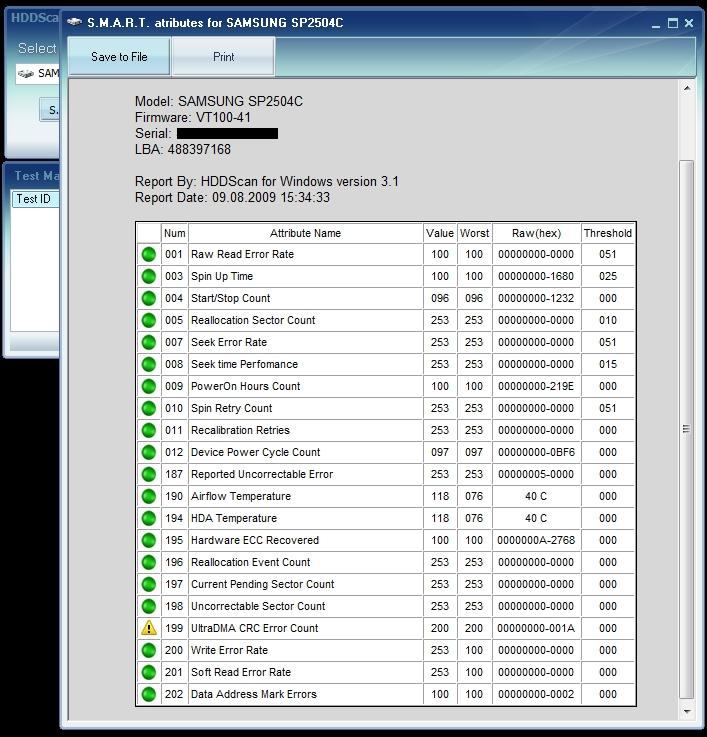
Task: Click raw value '00000000-219E'
Action: click(x=536, y=386)
